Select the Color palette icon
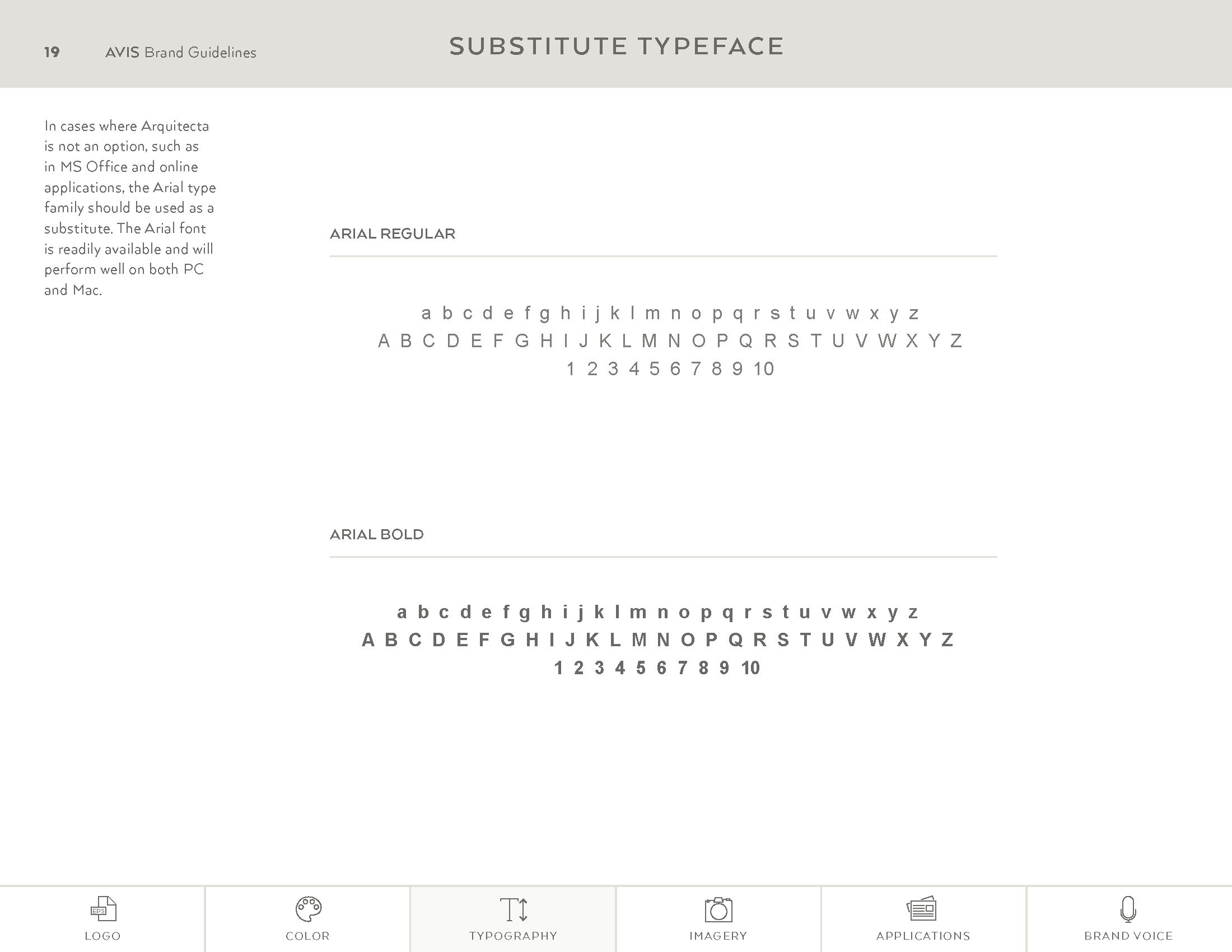Viewport: 1232px width, 952px height. point(308,908)
